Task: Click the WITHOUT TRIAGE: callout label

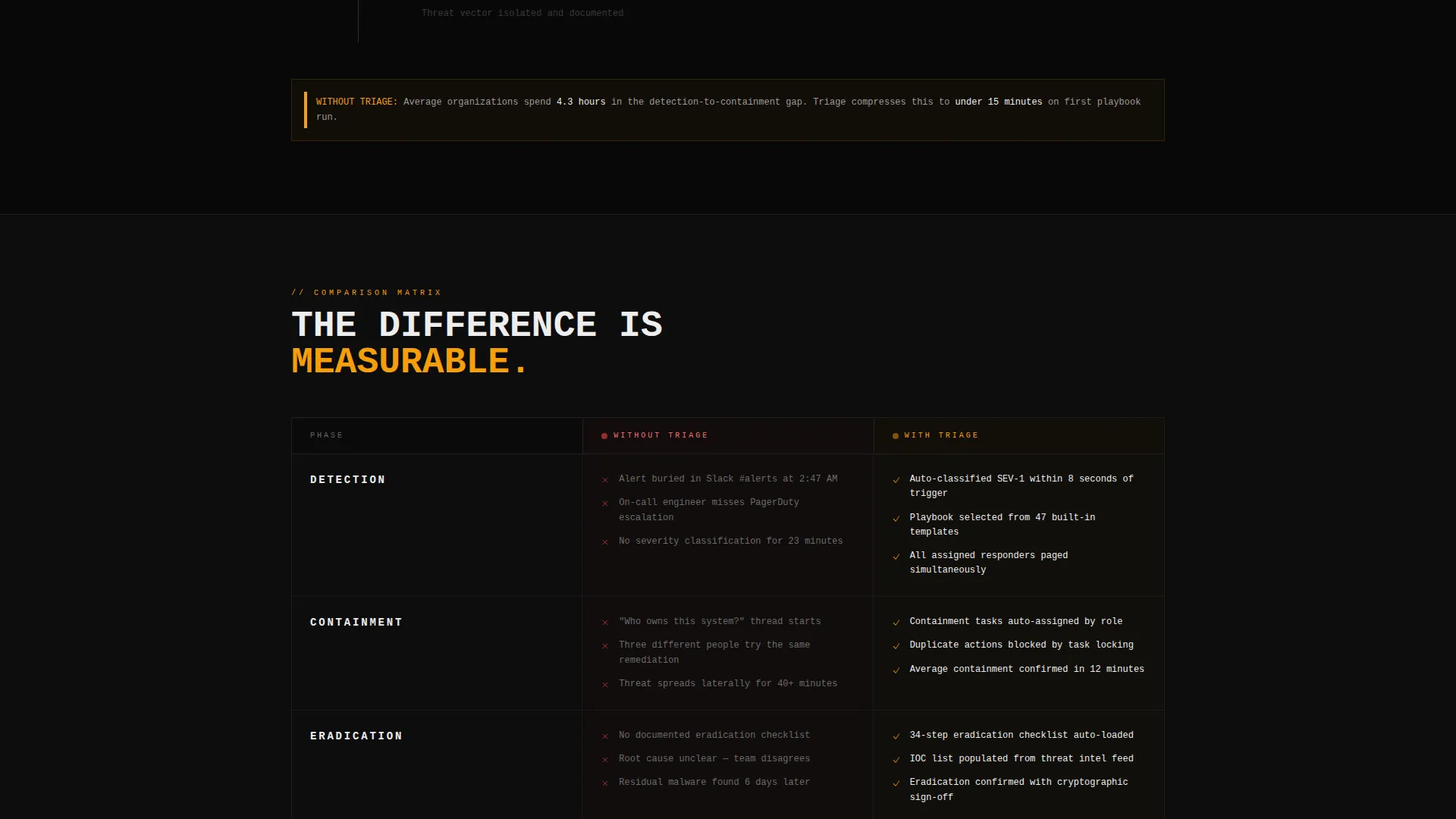Action: click(356, 102)
